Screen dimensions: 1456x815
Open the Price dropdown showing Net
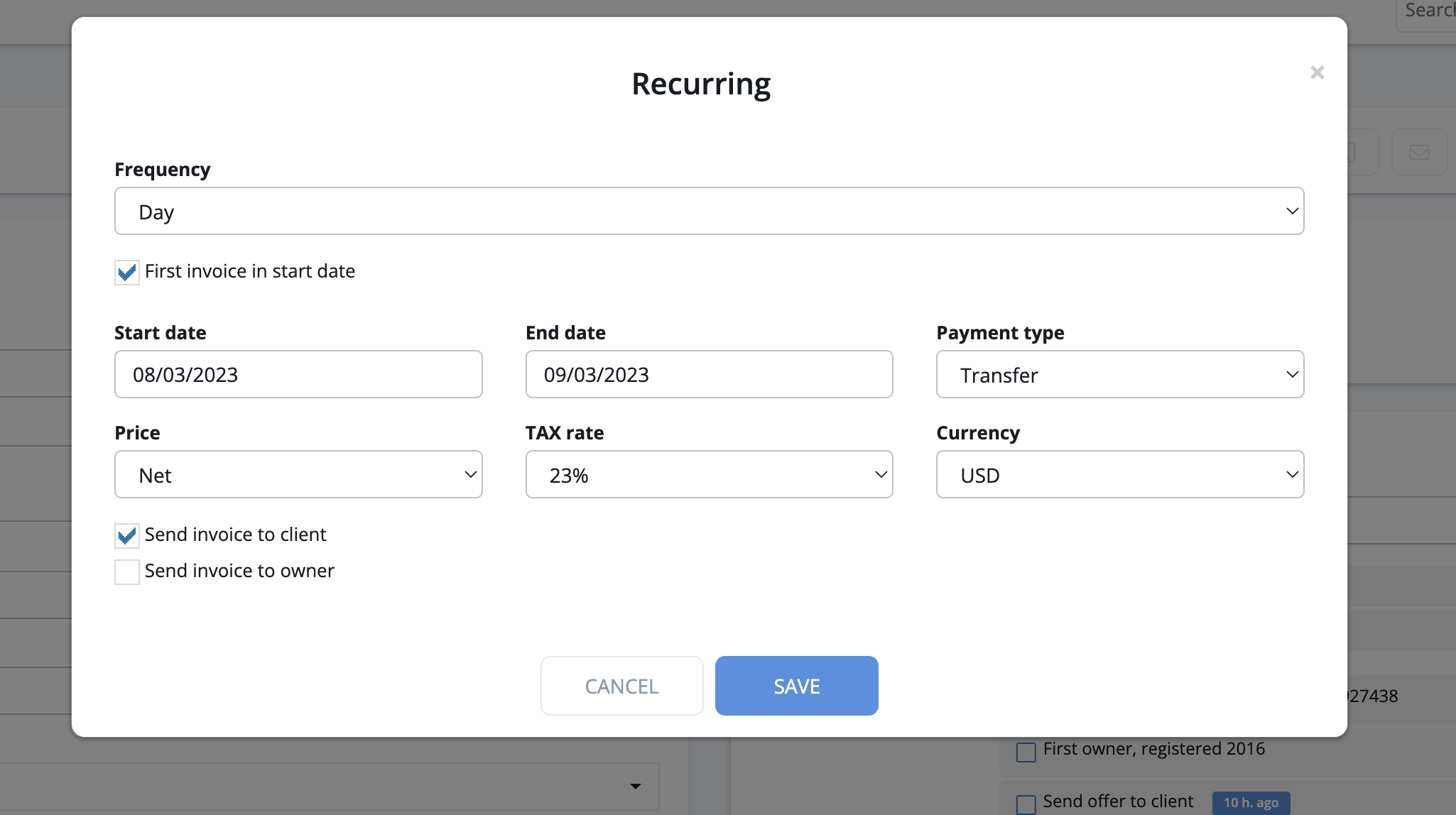pos(298,474)
